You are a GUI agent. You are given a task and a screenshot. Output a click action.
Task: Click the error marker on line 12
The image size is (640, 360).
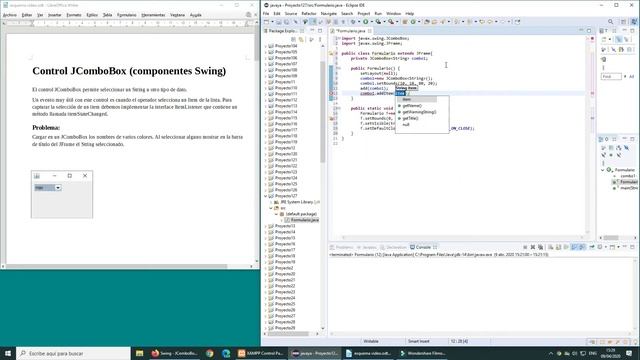(x=331, y=93)
